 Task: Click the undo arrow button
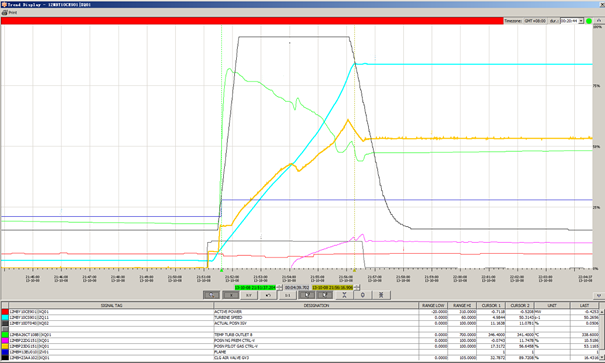268,295
